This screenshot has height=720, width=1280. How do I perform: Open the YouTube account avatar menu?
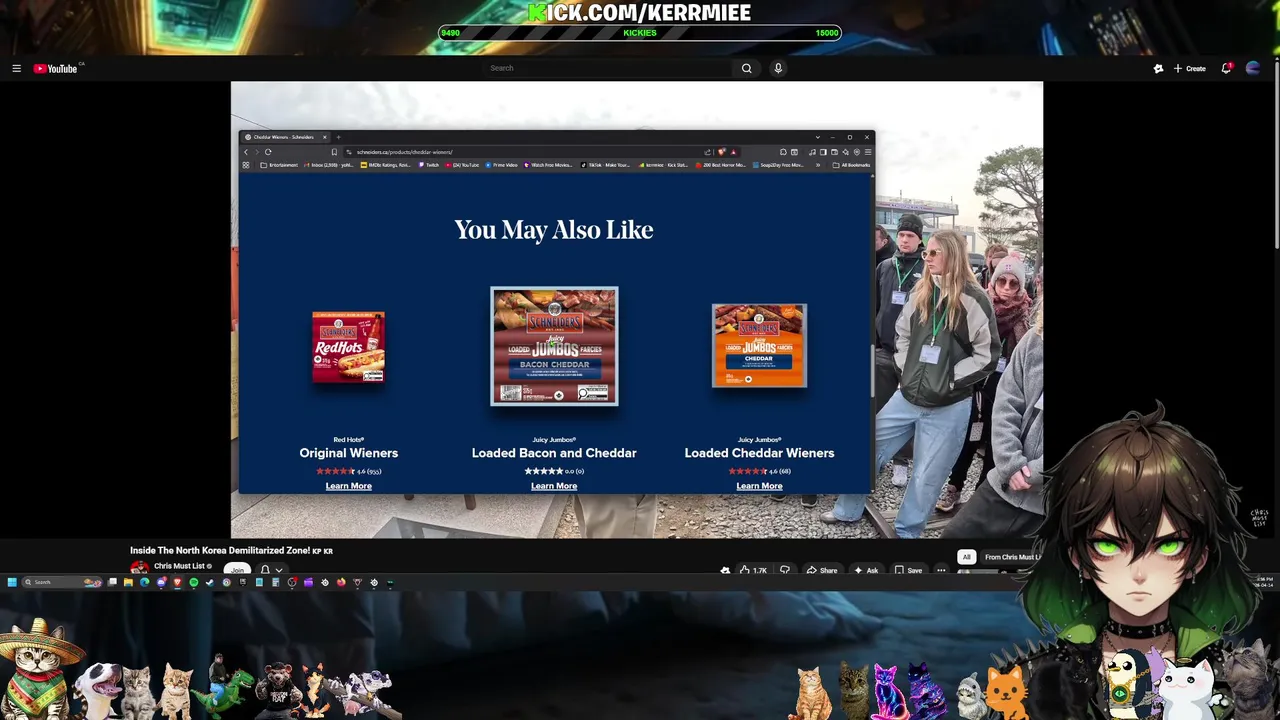tap(1253, 68)
